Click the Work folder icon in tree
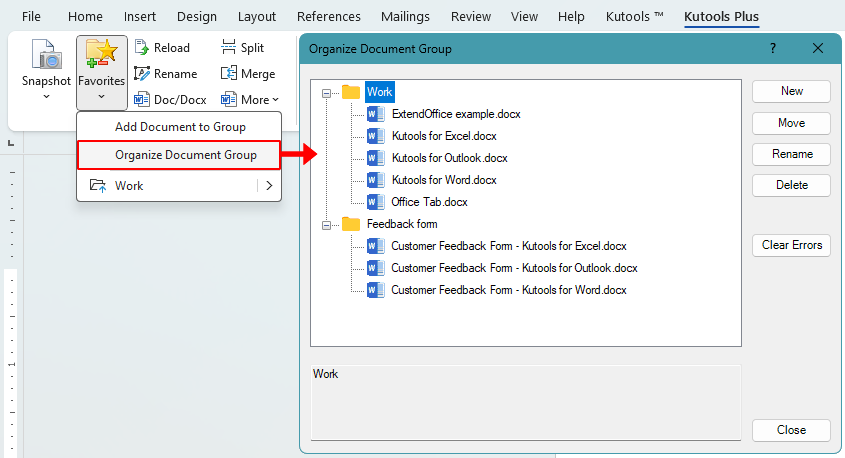 [x=351, y=92]
